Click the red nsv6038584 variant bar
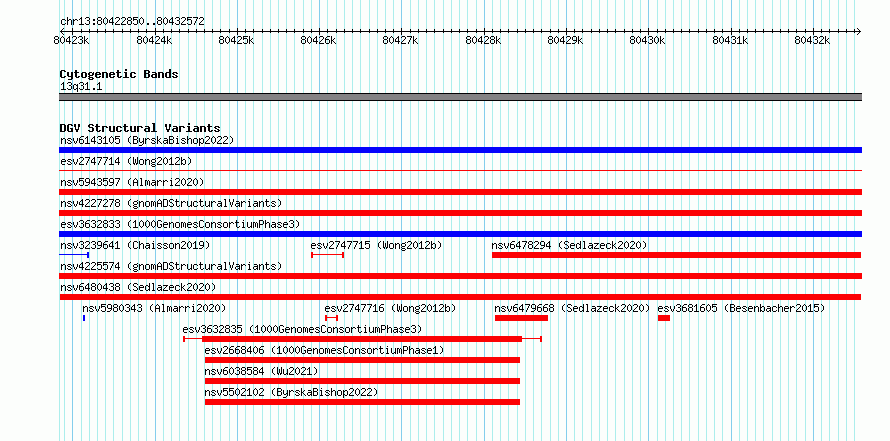The height and width of the screenshot is (441, 890). [362, 381]
